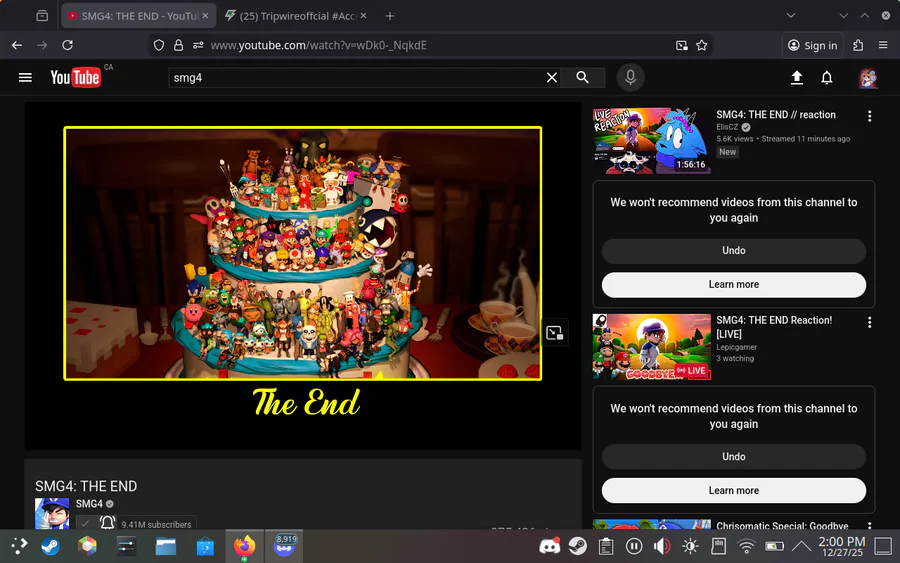This screenshot has height=563, width=900.
Task: Open the clock showing 2:00 PM
Action: click(x=841, y=546)
